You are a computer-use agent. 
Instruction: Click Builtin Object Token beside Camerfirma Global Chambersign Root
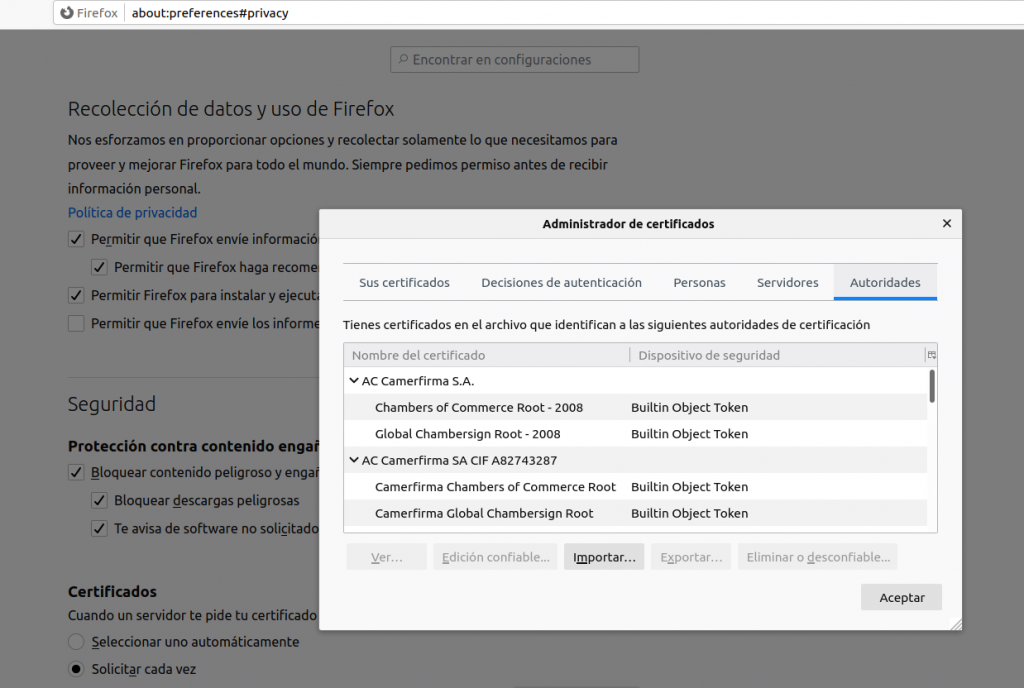click(690, 513)
